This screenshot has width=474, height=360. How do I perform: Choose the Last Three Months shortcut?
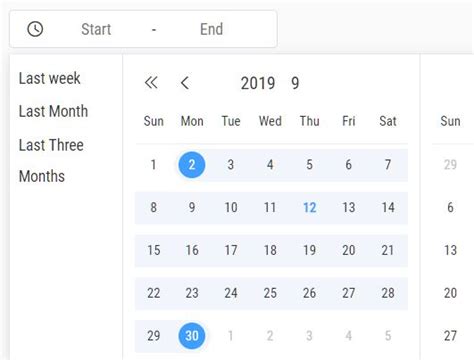51,160
